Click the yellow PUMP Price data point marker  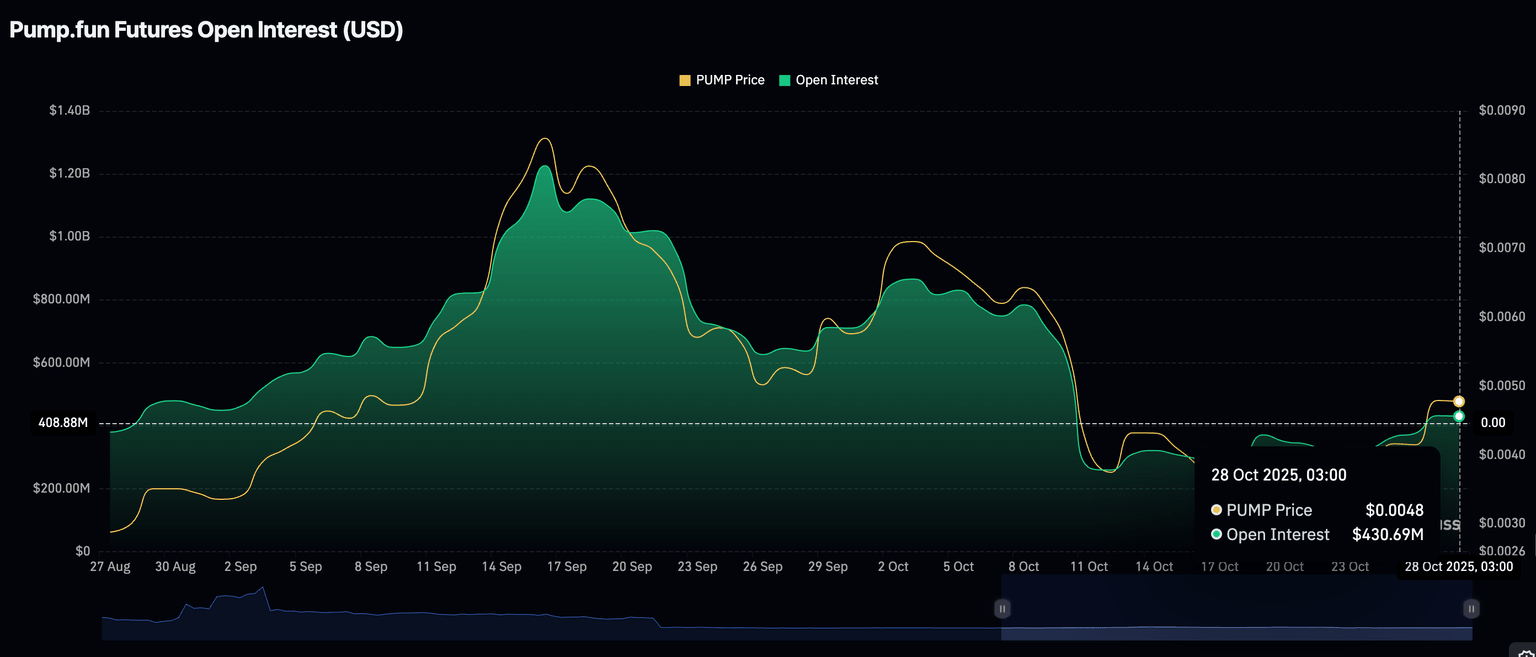point(1459,401)
